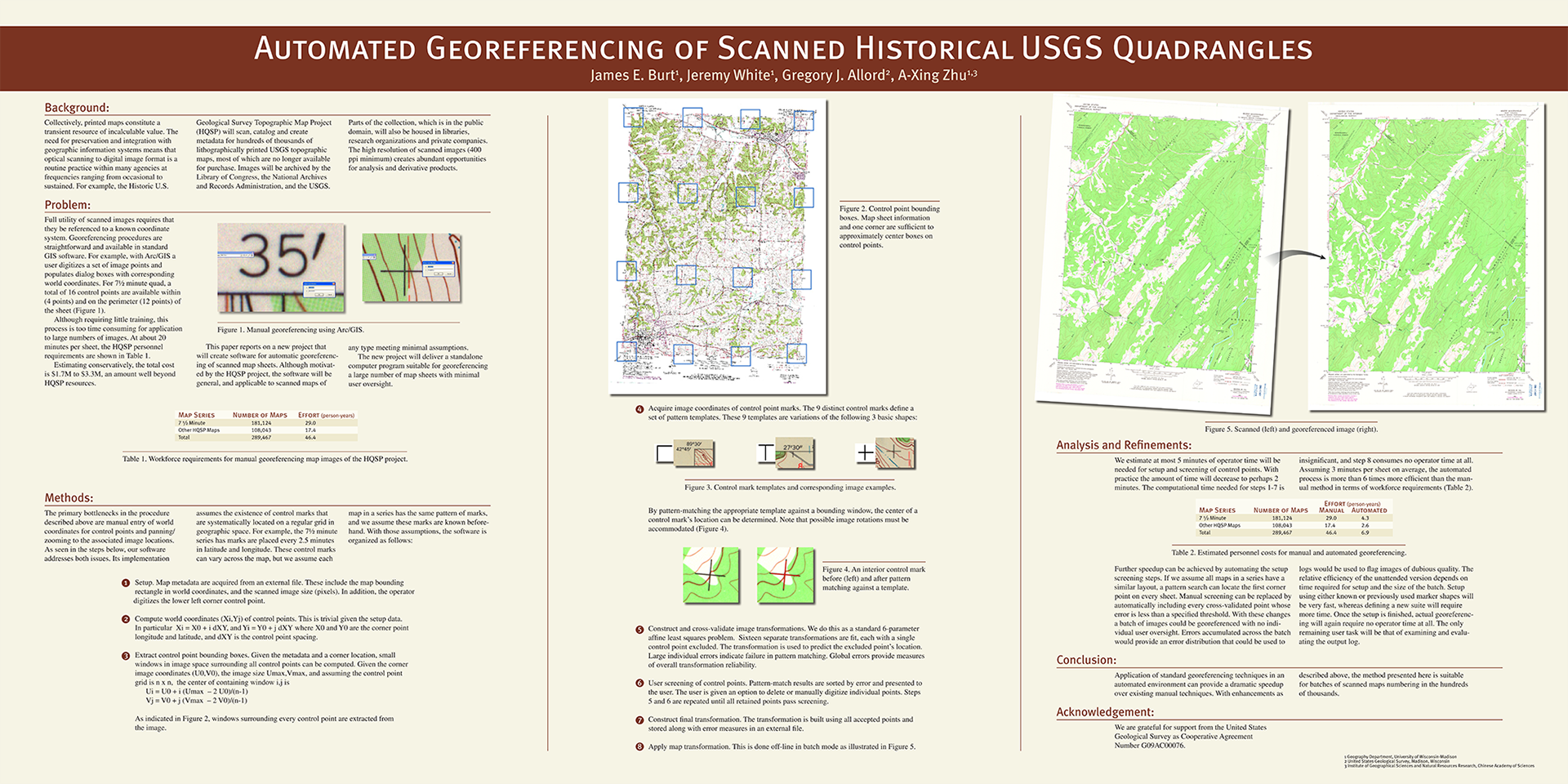Click the "Acknowledgement:" heading

tap(1105, 712)
